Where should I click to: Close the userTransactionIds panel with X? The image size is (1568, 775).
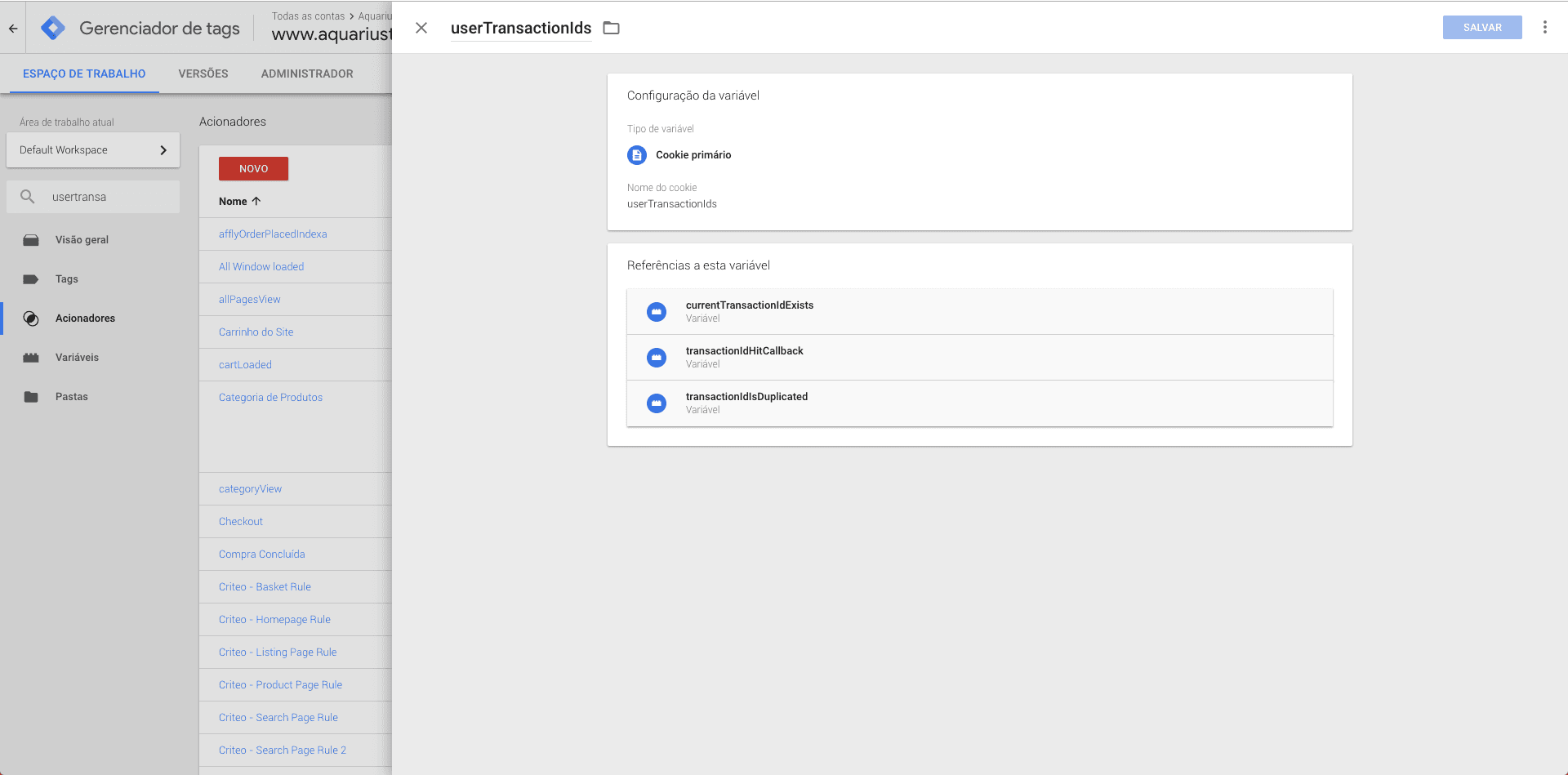[x=421, y=27]
